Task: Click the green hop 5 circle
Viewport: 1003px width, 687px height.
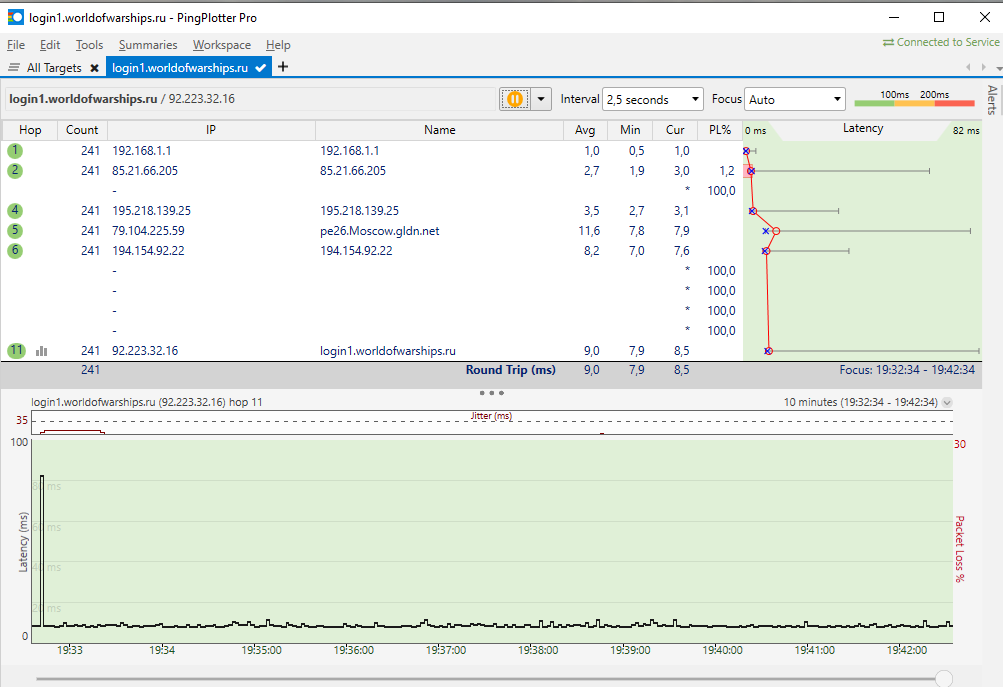Action: pos(15,230)
